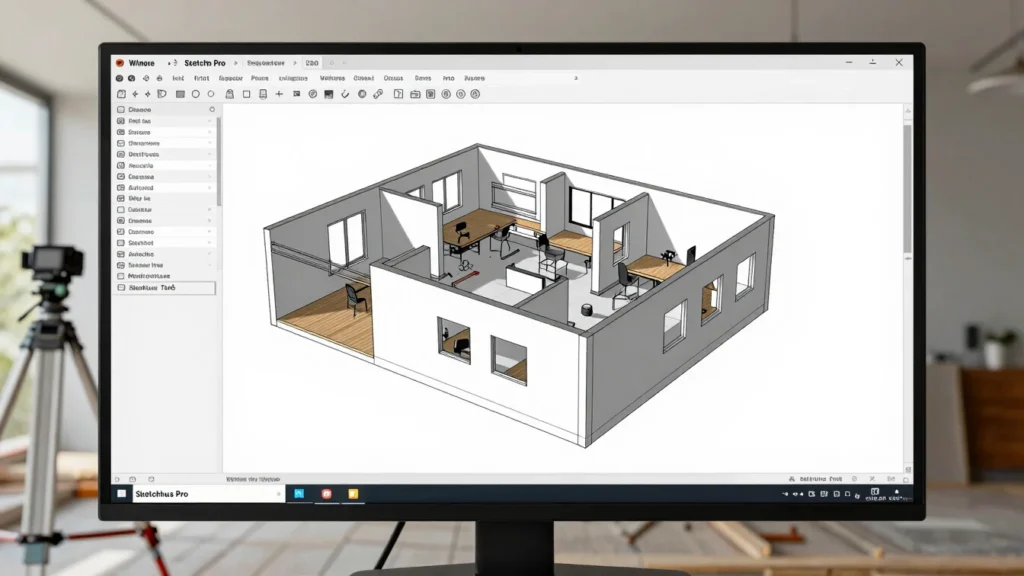Click the folder icon in the toolbar
This screenshot has height=576, width=1024.
pyautogui.click(x=415, y=94)
